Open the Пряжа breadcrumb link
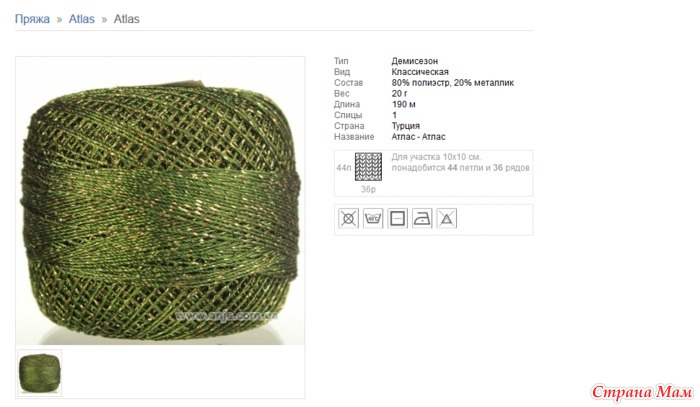Screen dimensions: 700x407 point(32,19)
